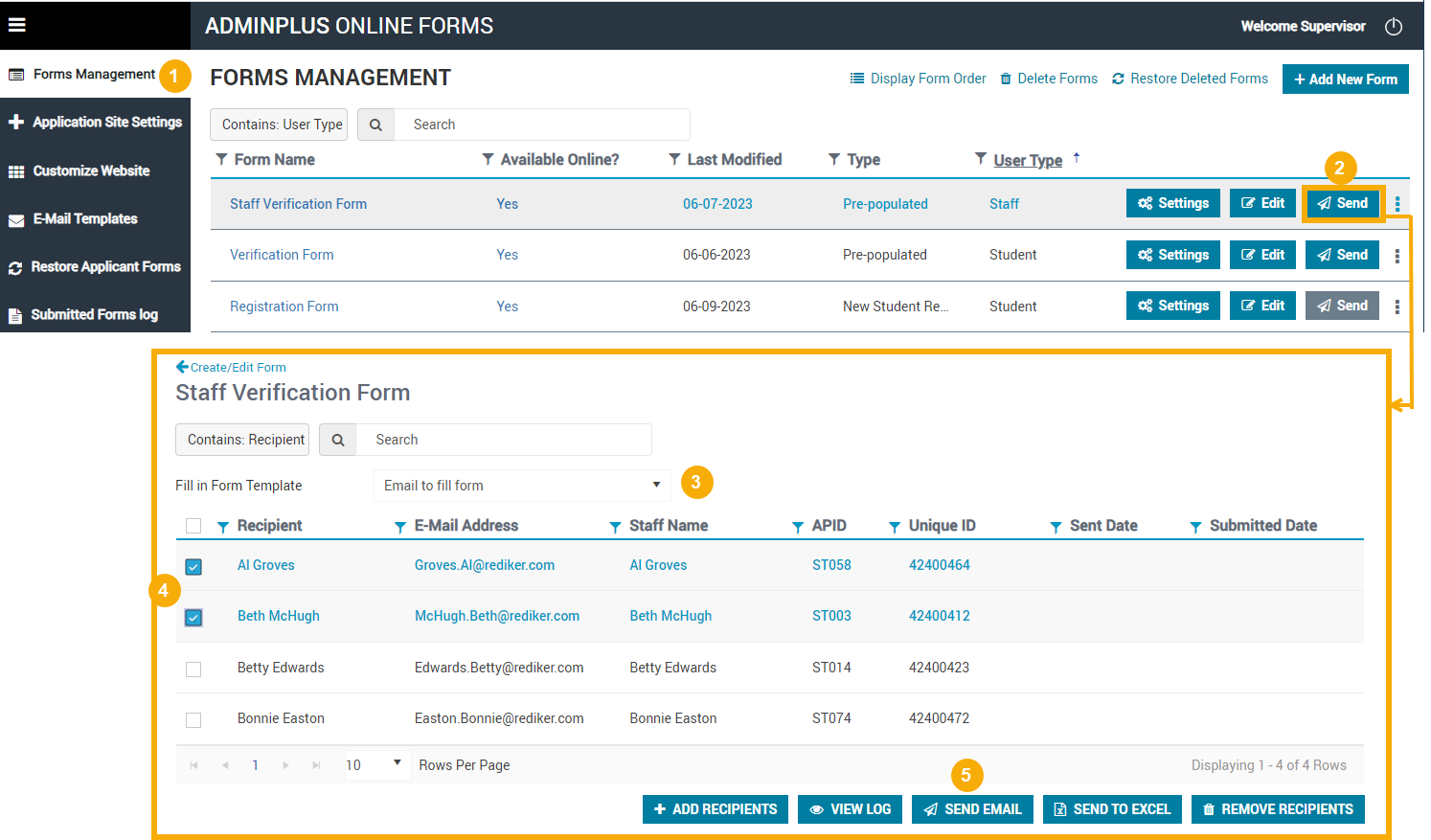Click the User Type filter icon

tap(981, 159)
